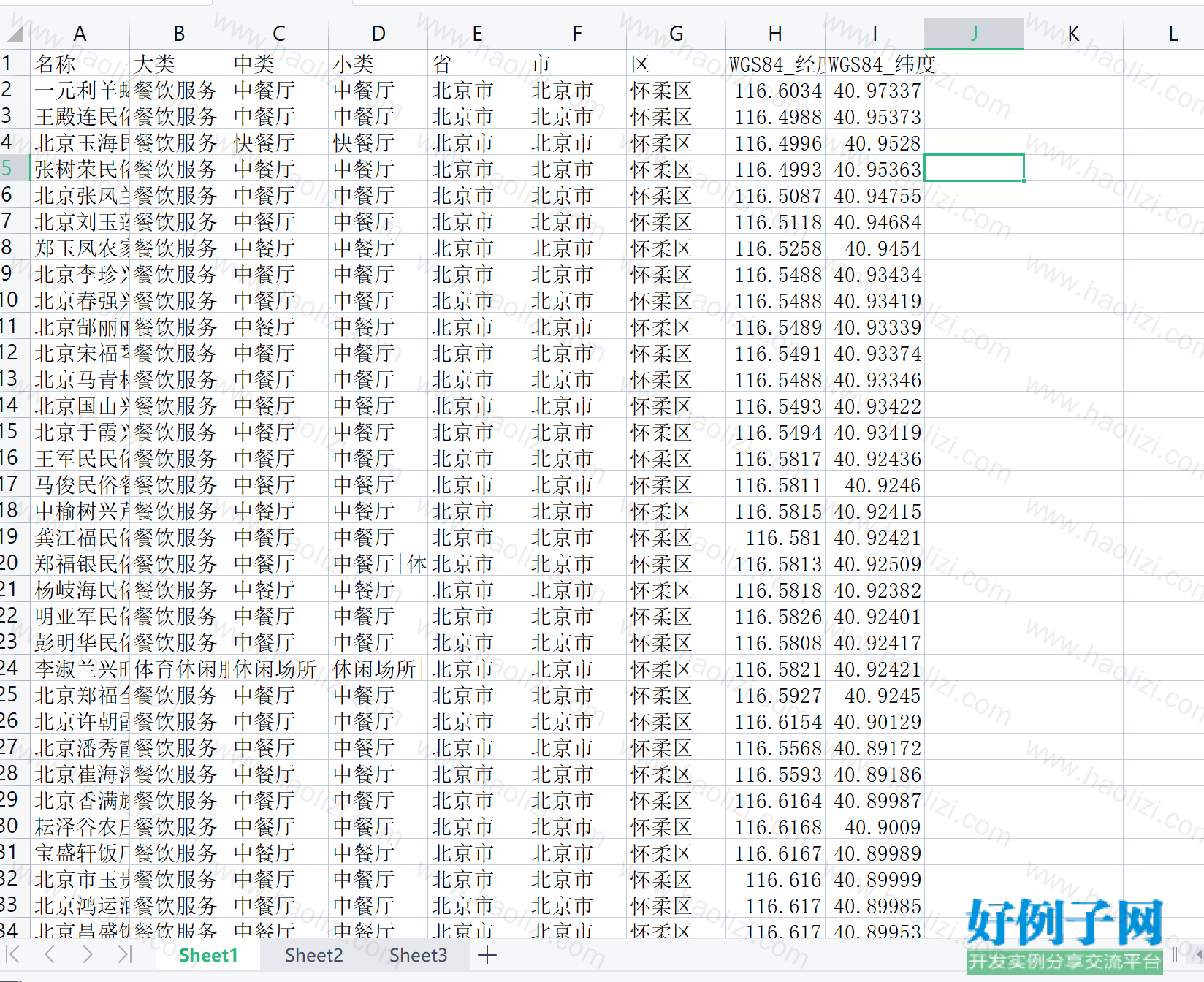Click cell with longitude 116.5258
The image size is (1204, 982).
coord(775,248)
